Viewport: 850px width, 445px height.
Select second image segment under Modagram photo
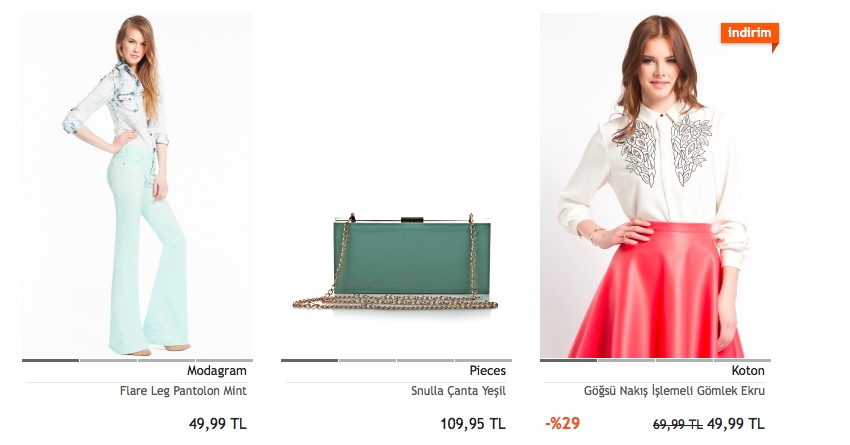pyautogui.click(x=108, y=360)
